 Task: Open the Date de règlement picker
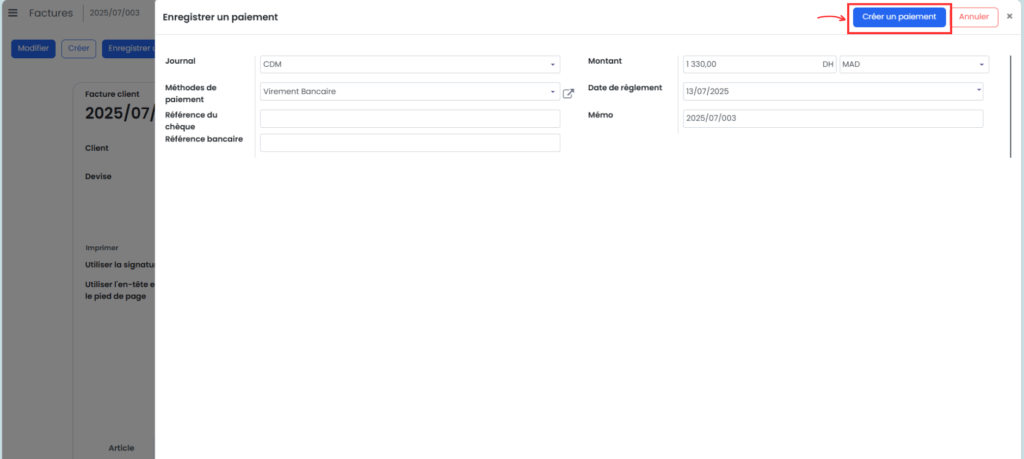(x=833, y=91)
